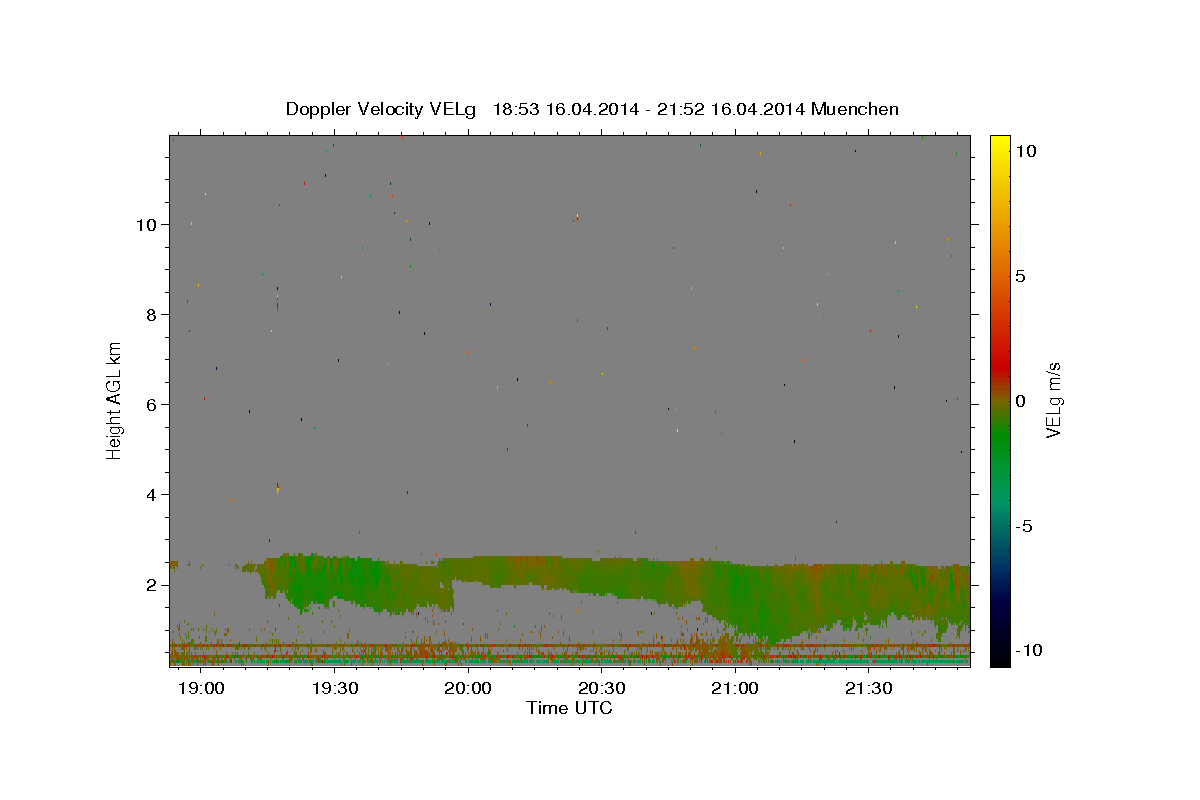Click the 21:00 time tick label
Viewport: 1200px width, 800px height.
[736, 689]
